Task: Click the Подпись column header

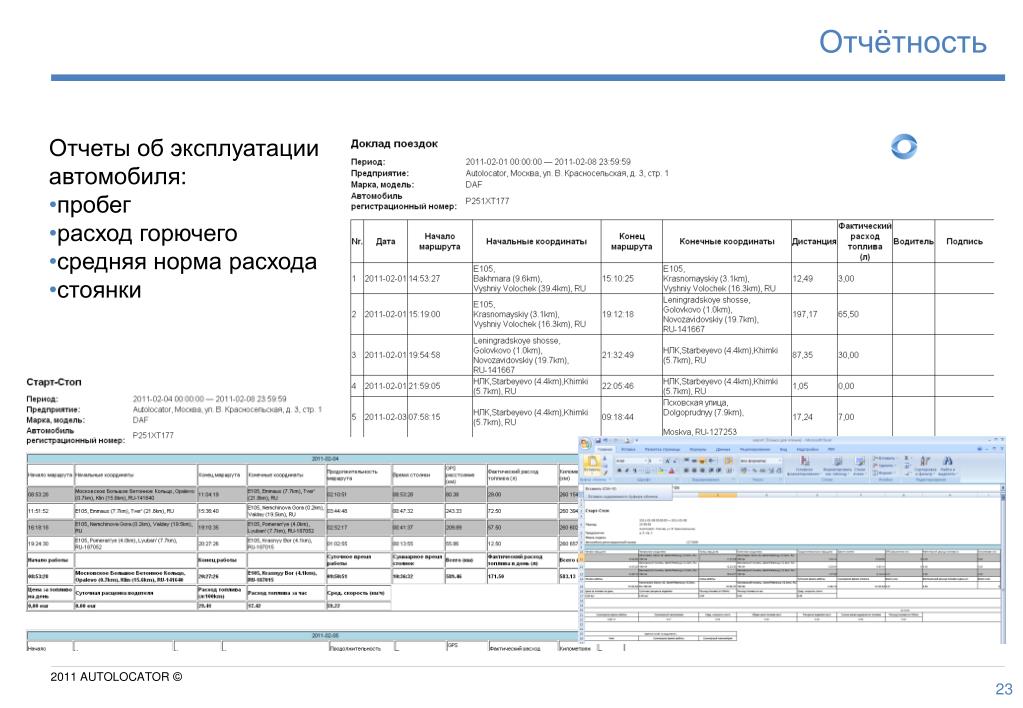Action: (x=964, y=241)
